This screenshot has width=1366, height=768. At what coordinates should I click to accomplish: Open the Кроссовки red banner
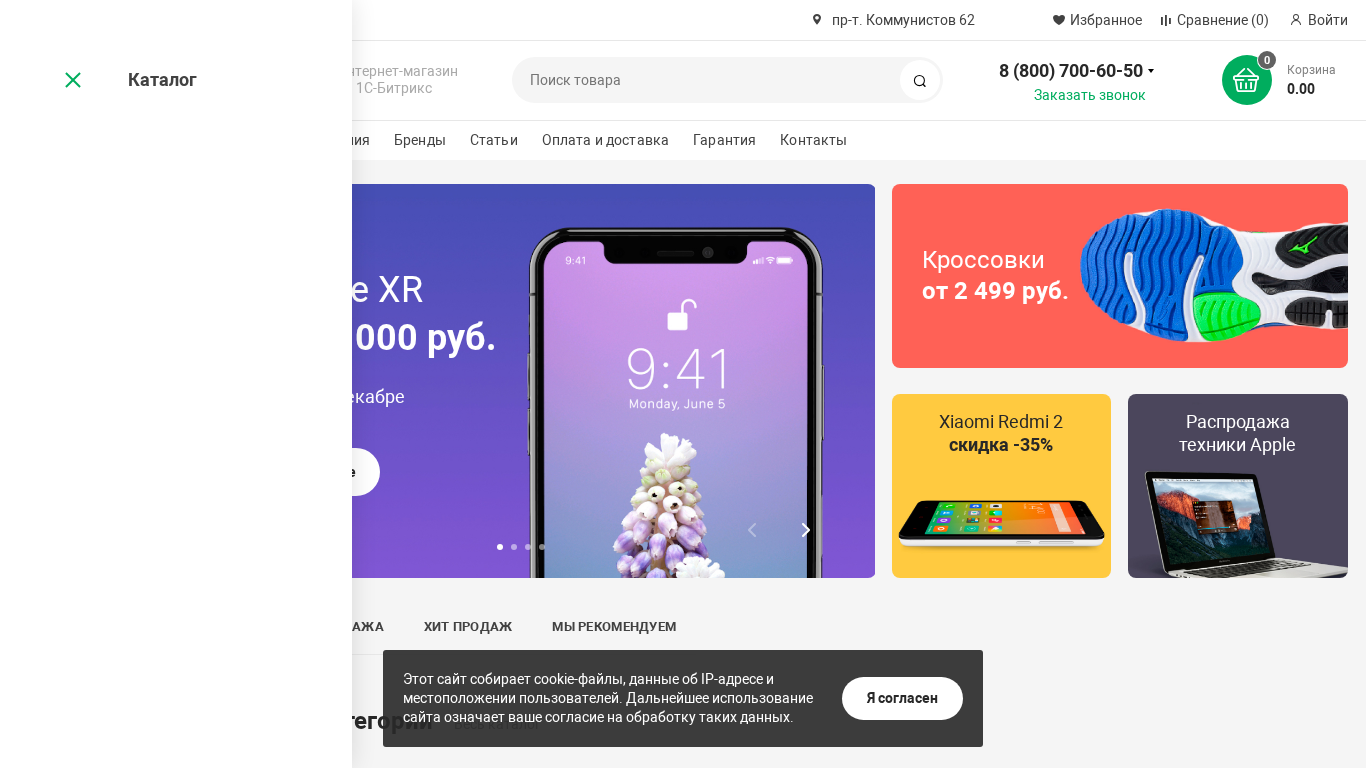coord(1120,276)
